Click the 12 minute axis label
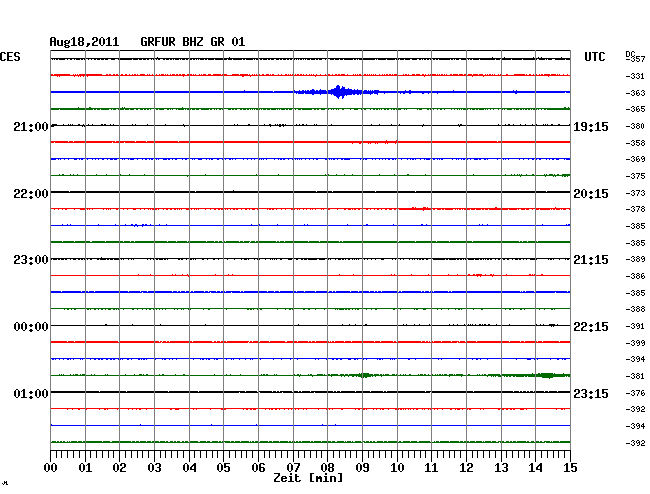Viewport: 650px width, 494px height. [466, 468]
